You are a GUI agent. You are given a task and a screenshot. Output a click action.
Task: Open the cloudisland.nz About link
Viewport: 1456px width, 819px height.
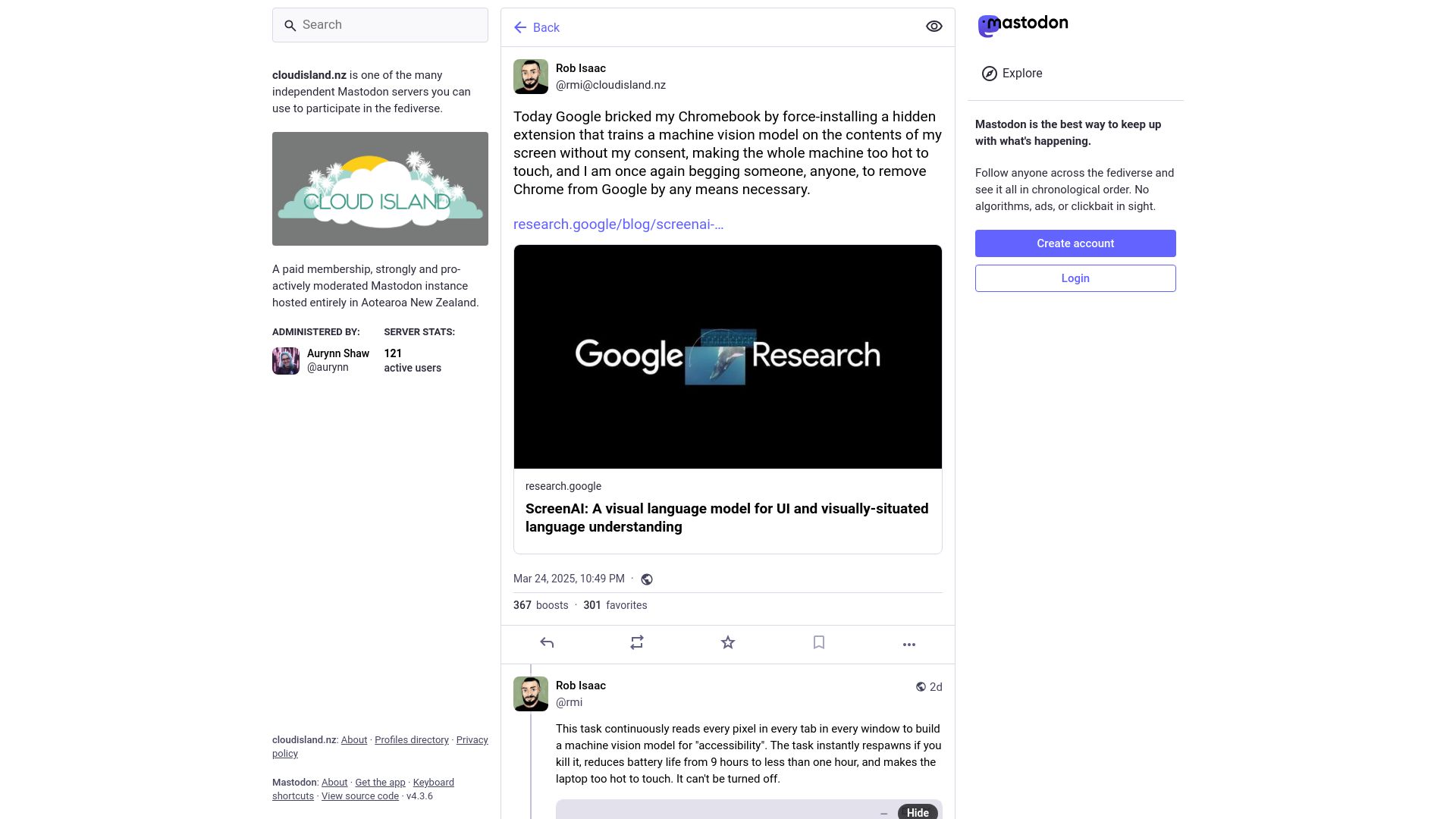click(x=354, y=740)
